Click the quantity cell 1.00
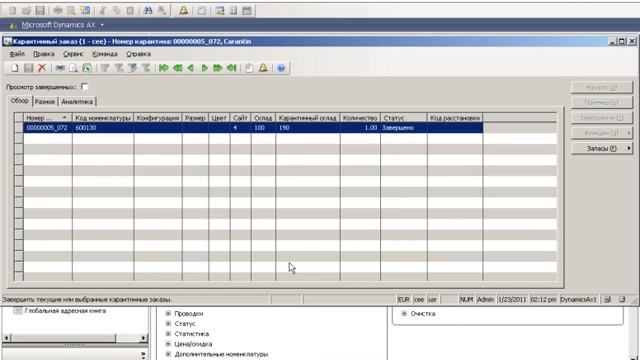Image resolution: width=640 pixels, height=360 pixels. pyautogui.click(x=360, y=128)
